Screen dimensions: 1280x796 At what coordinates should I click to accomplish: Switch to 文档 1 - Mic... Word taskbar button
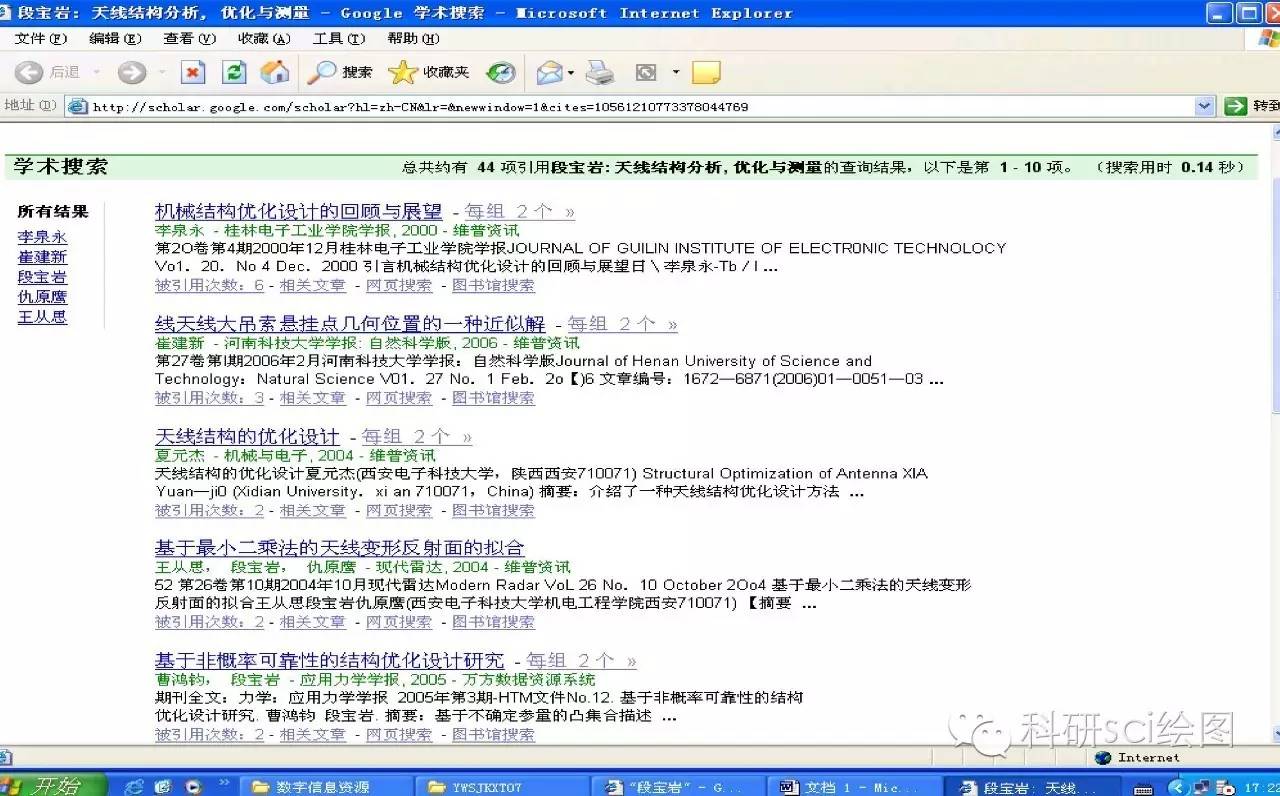[856, 787]
